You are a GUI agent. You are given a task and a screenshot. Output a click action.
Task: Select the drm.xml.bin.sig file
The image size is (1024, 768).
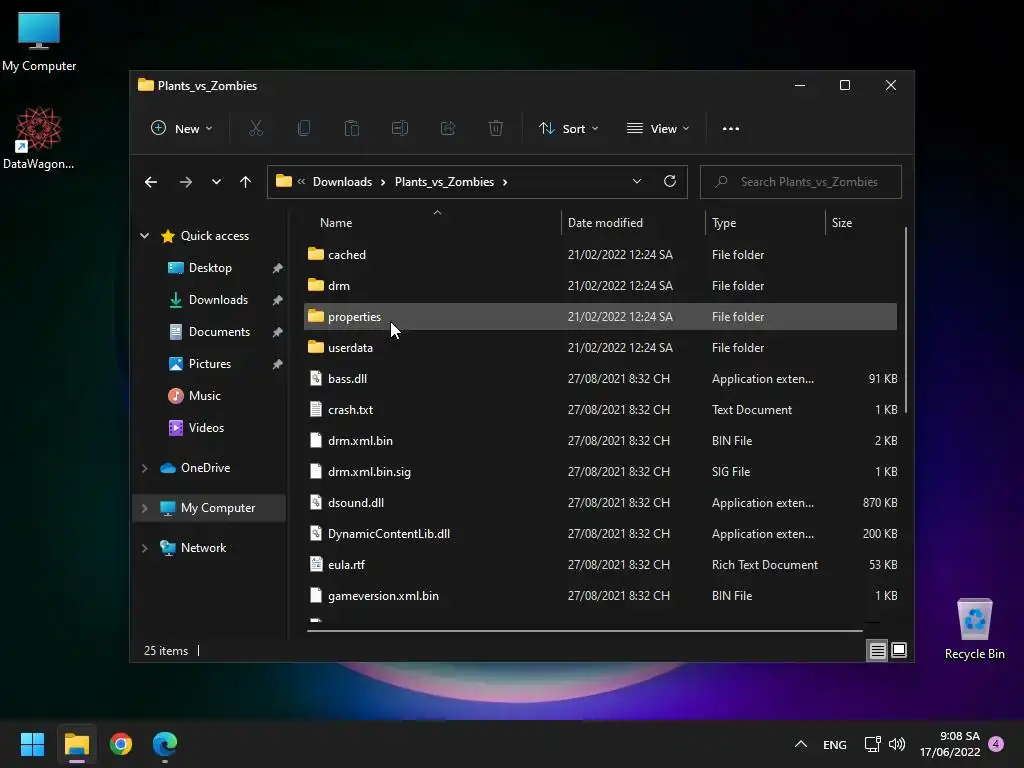[x=600, y=472]
